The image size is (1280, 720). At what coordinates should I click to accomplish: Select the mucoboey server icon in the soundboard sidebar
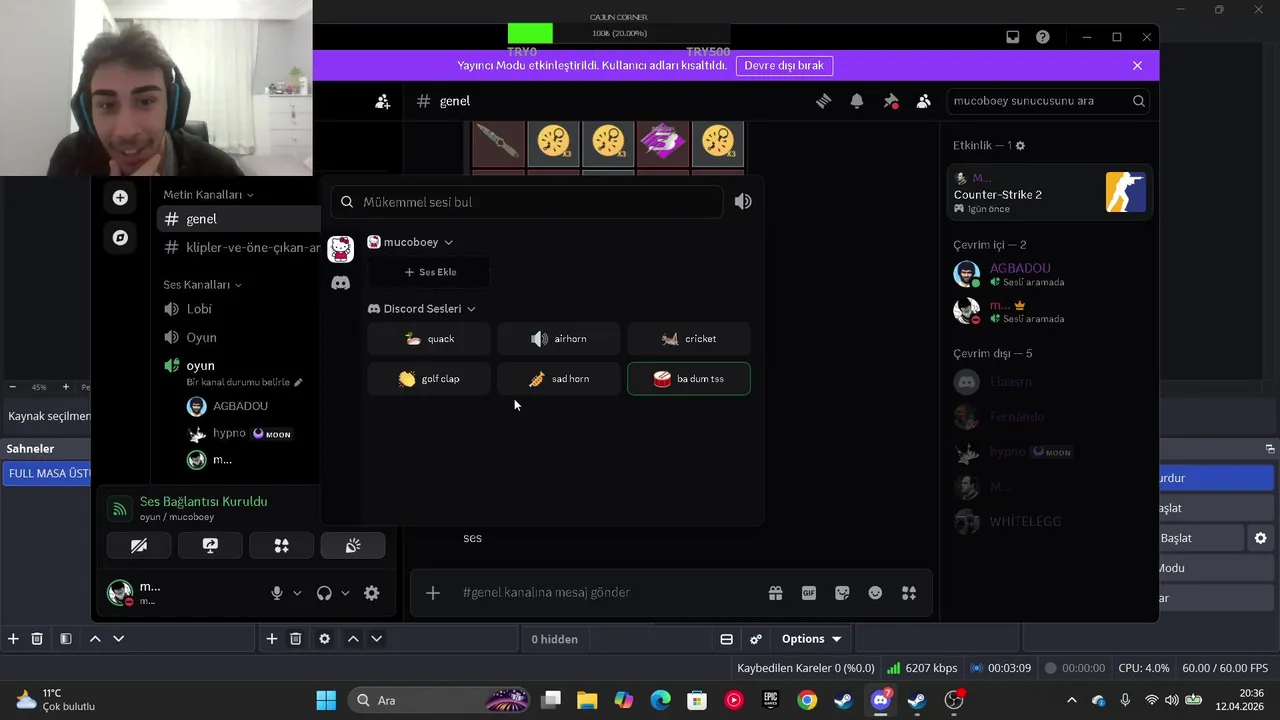tap(340, 248)
